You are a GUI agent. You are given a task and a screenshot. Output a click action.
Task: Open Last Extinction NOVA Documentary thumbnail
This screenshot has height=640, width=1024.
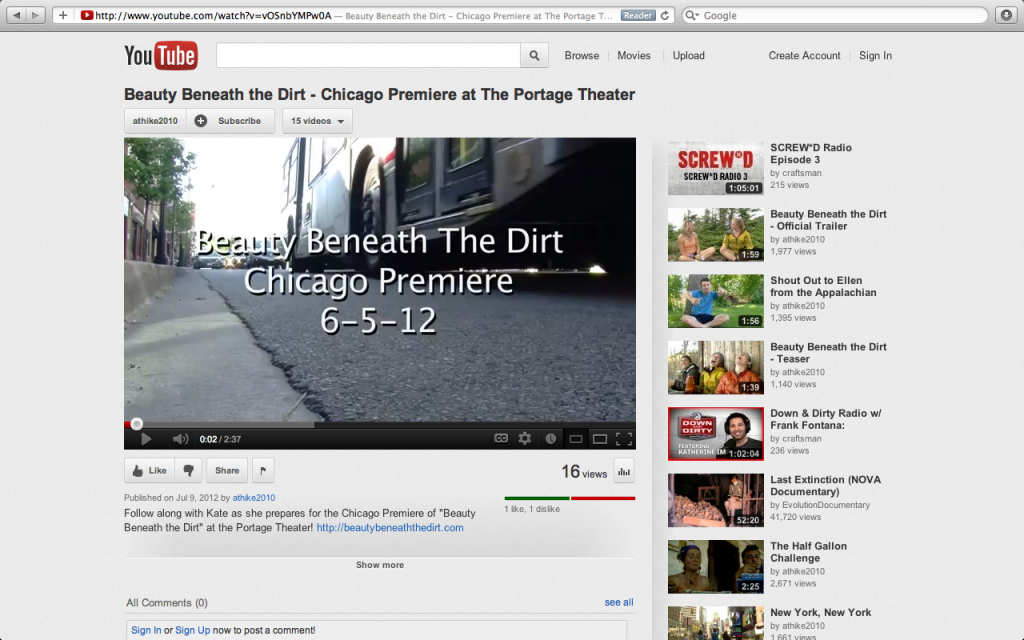716,500
